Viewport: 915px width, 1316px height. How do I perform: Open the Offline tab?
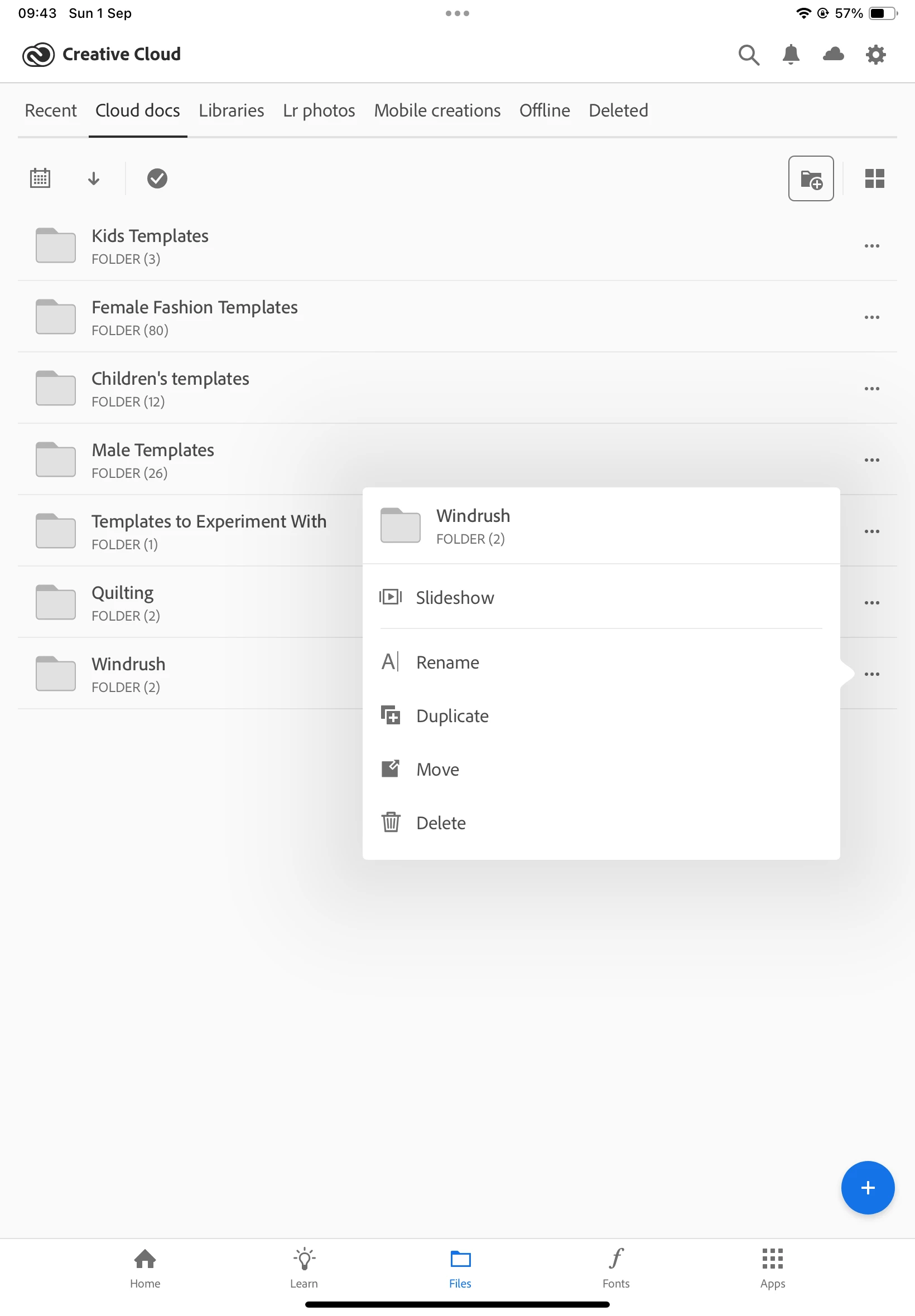544,110
